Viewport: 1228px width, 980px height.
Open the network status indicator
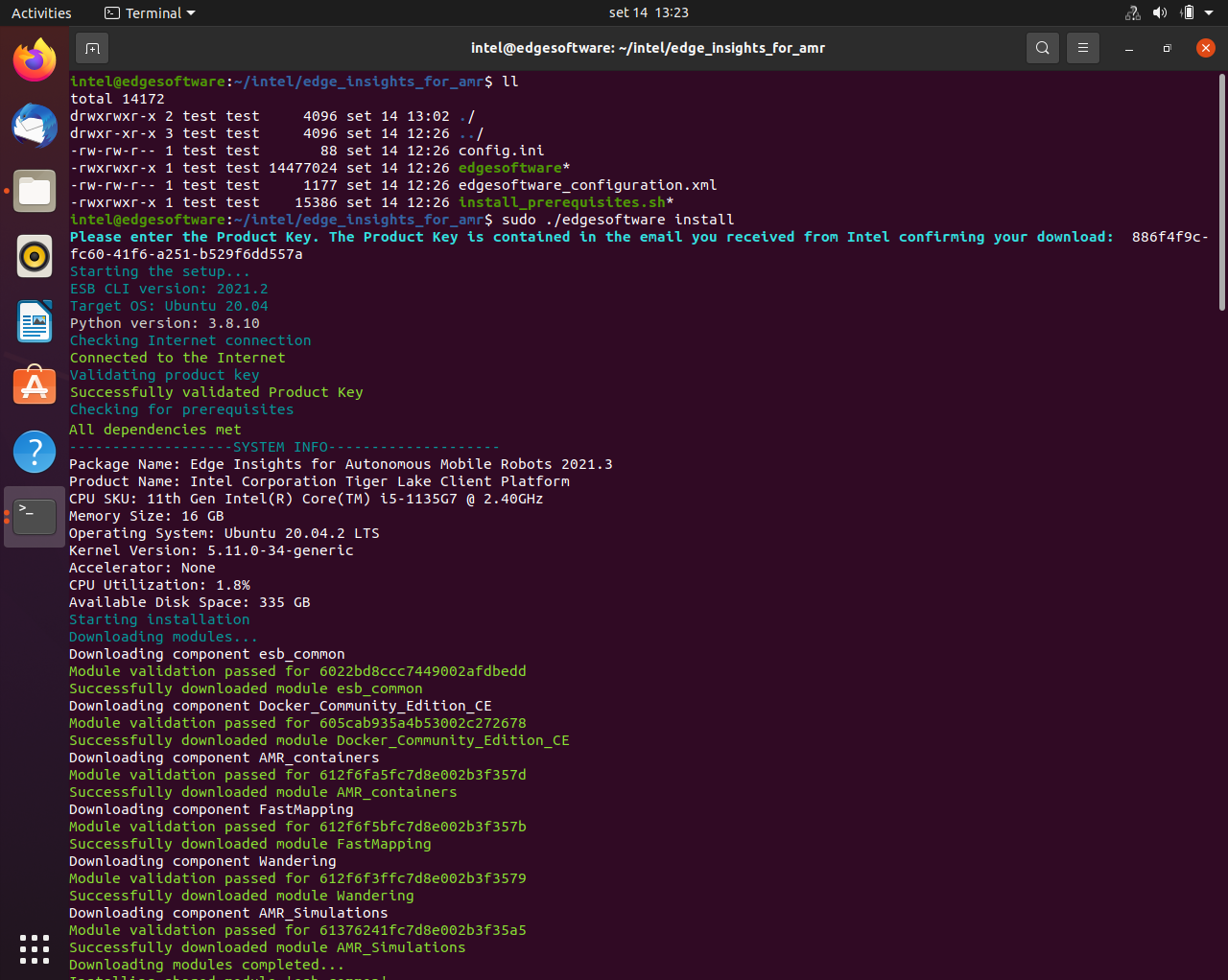(x=1133, y=13)
